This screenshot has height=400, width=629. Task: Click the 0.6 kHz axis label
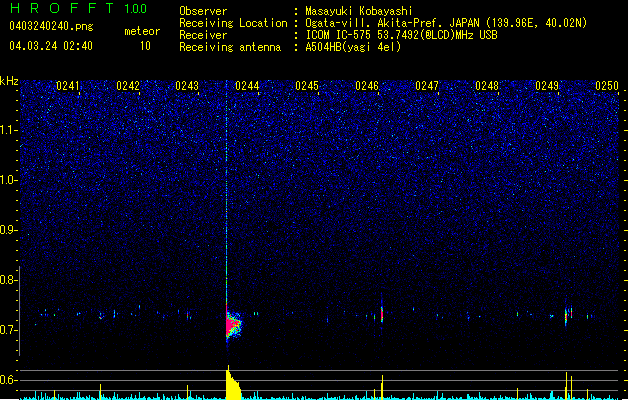(x=9, y=380)
